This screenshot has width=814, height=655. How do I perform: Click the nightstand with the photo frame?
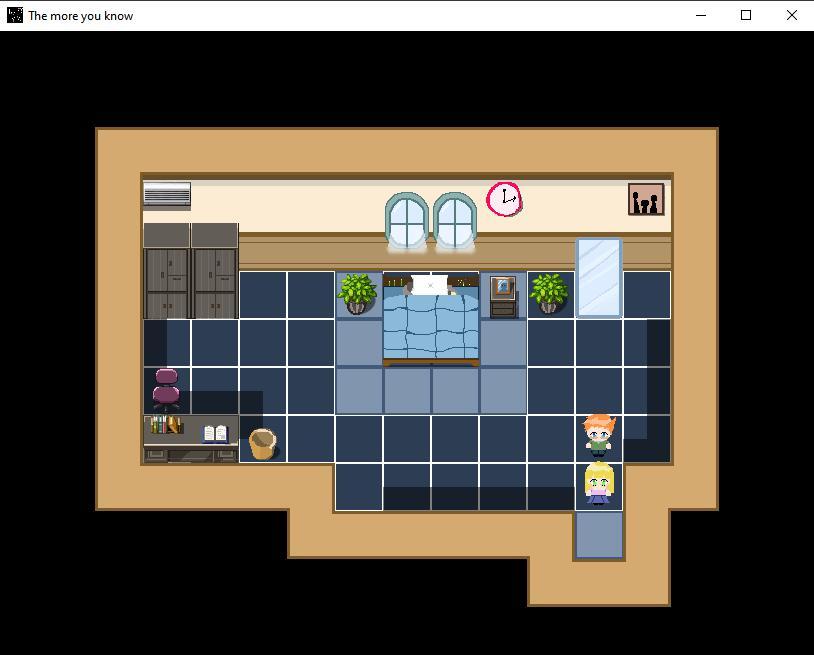[503, 296]
